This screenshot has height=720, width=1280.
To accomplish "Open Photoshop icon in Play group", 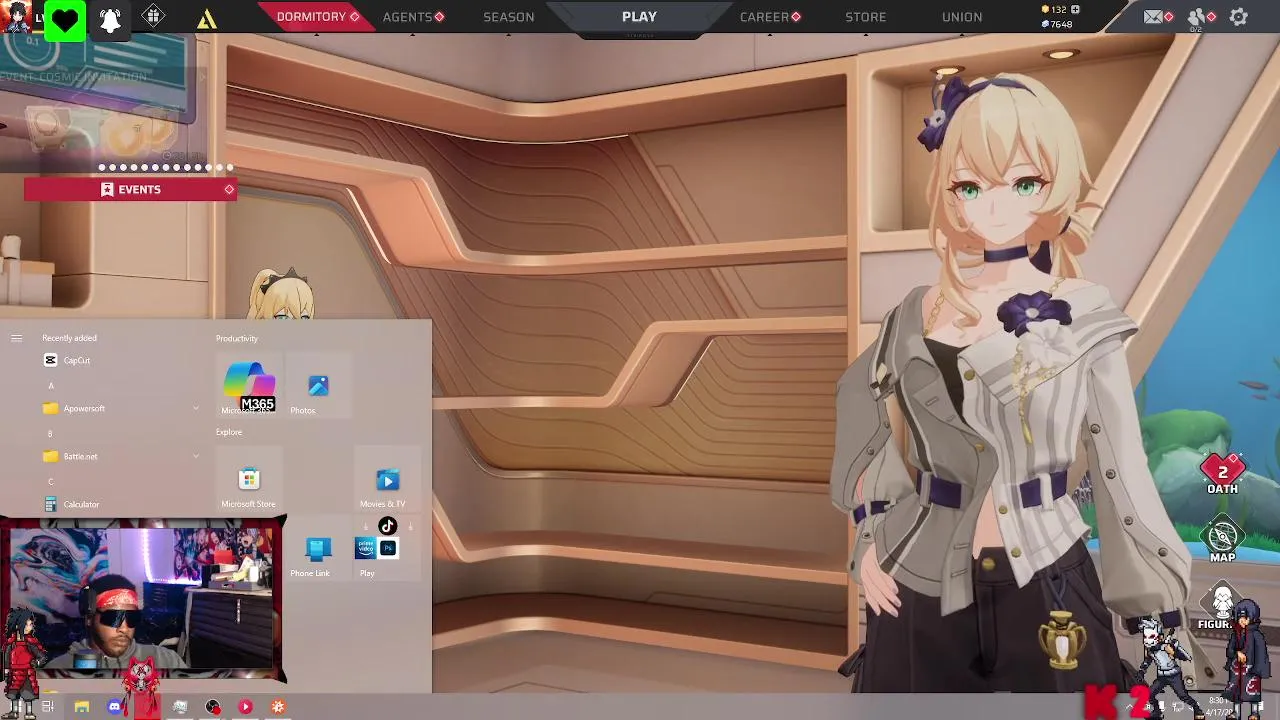I will tap(388, 548).
